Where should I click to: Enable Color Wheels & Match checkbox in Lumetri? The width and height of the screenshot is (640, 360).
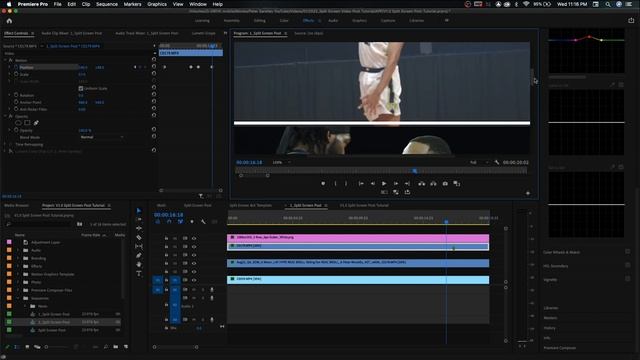click(x=627, y=252)
